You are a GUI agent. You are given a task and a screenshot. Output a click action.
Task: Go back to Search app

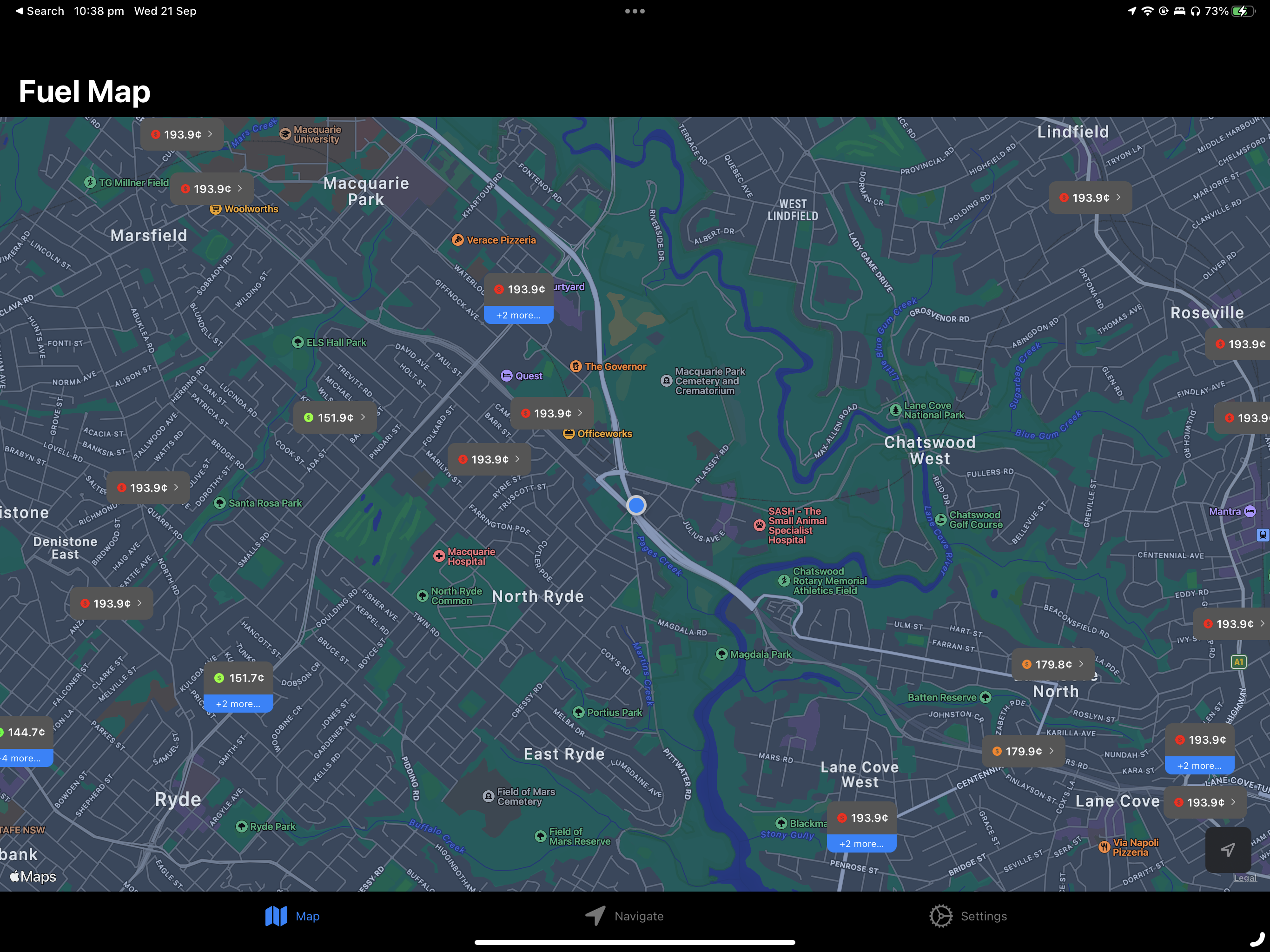click(40, 11)
